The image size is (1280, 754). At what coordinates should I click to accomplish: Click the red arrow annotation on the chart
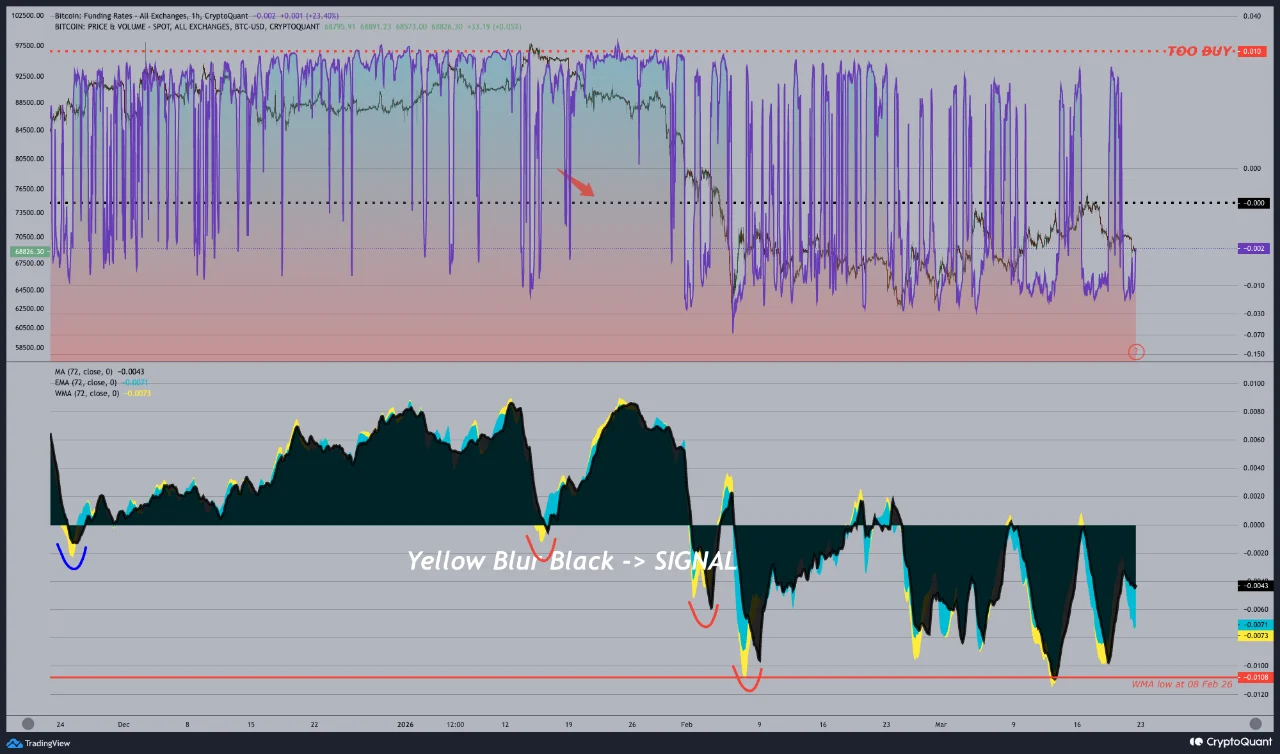(x=575, y=182)
